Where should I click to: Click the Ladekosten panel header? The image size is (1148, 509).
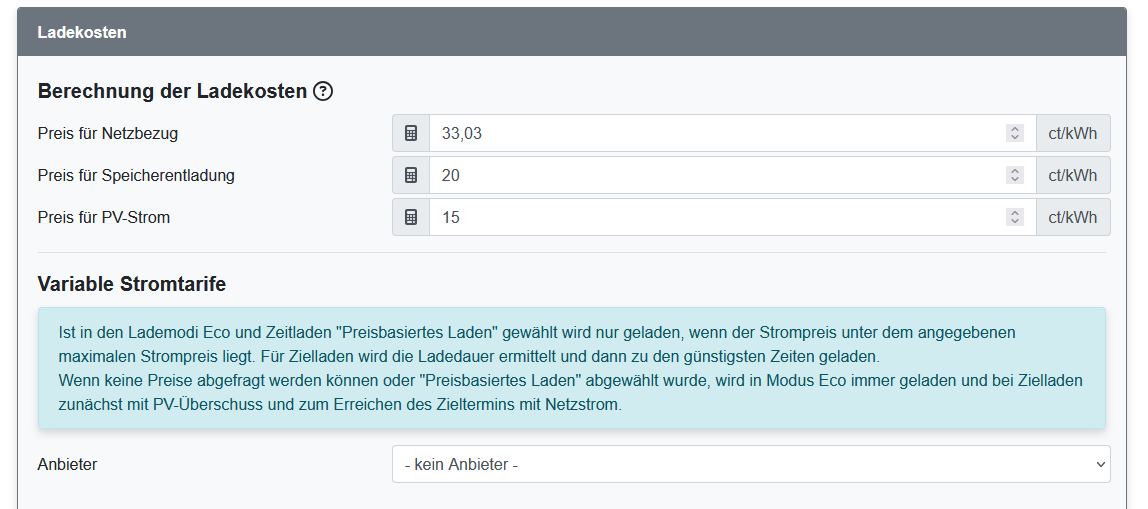tap(572, 32)
